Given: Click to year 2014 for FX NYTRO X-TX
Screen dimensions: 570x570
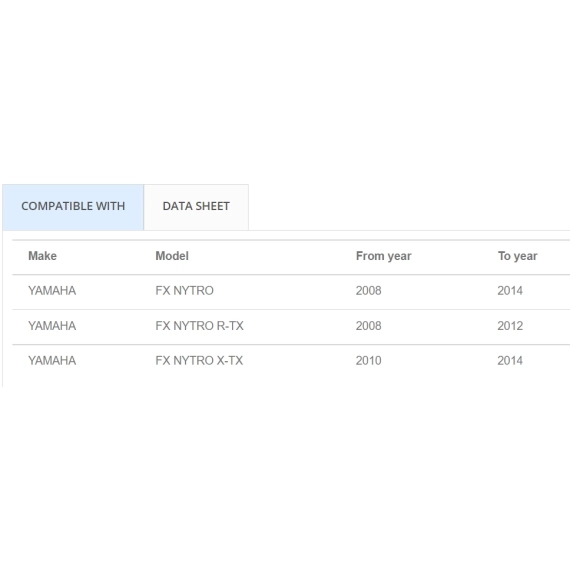Looking at the screenshot, I should (510, 361).
